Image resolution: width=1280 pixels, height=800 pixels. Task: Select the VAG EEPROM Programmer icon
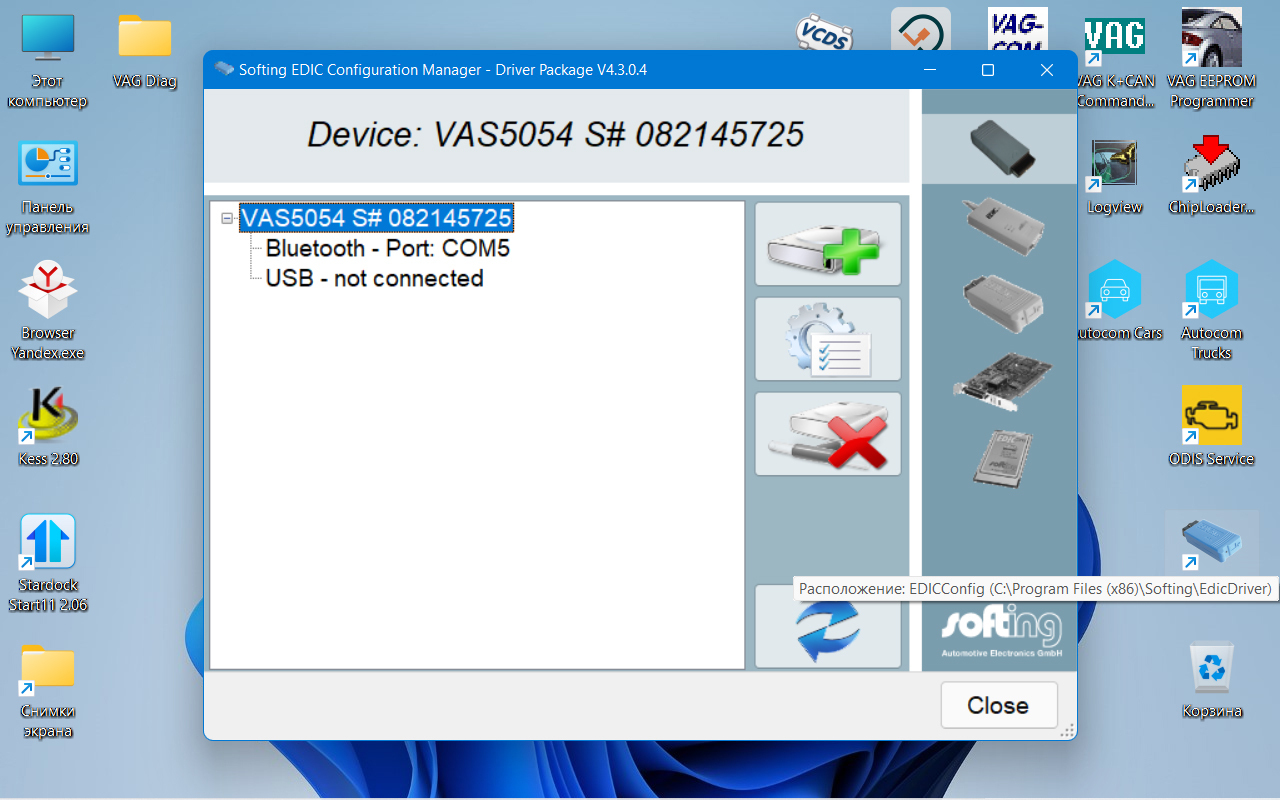pyautogui.click(x=1211, y=60)
